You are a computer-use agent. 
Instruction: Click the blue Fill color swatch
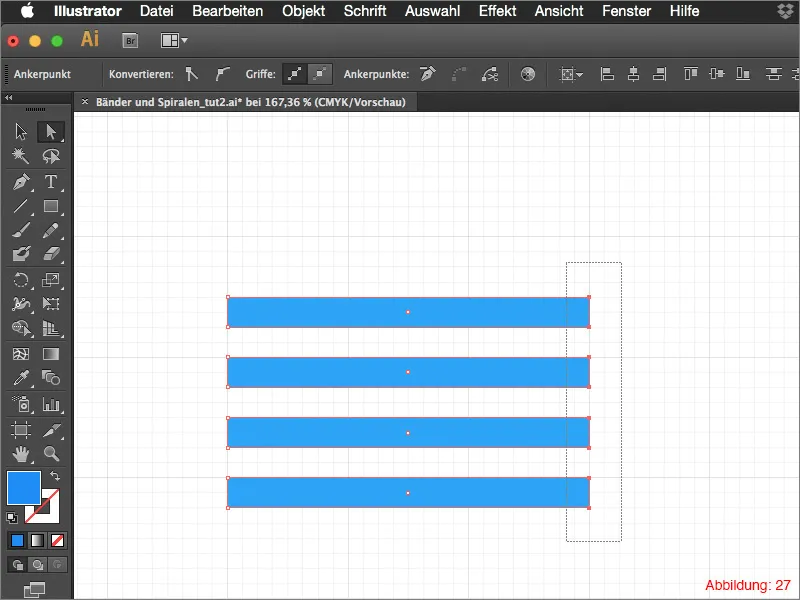point(23,488)
